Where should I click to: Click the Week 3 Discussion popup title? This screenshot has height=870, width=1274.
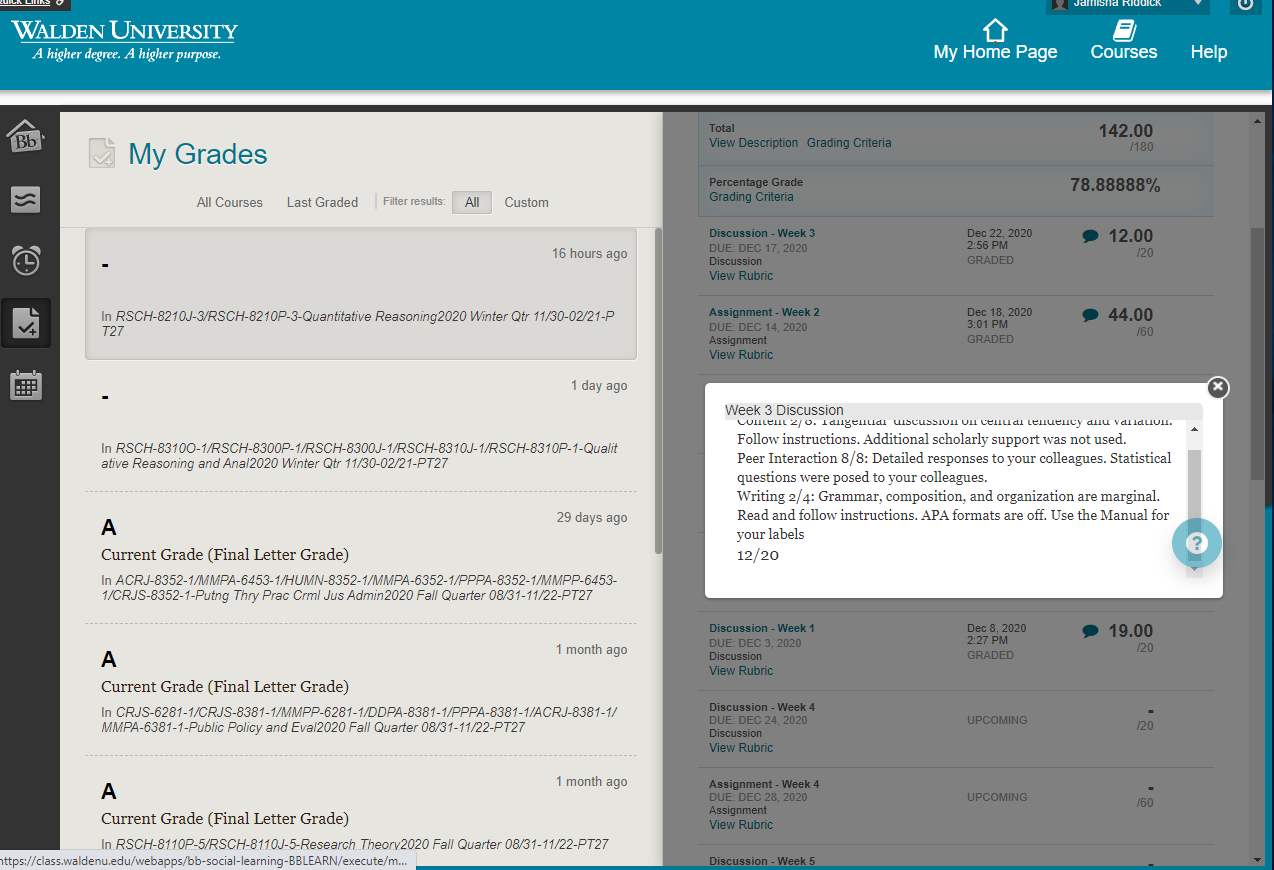(784, 410)
